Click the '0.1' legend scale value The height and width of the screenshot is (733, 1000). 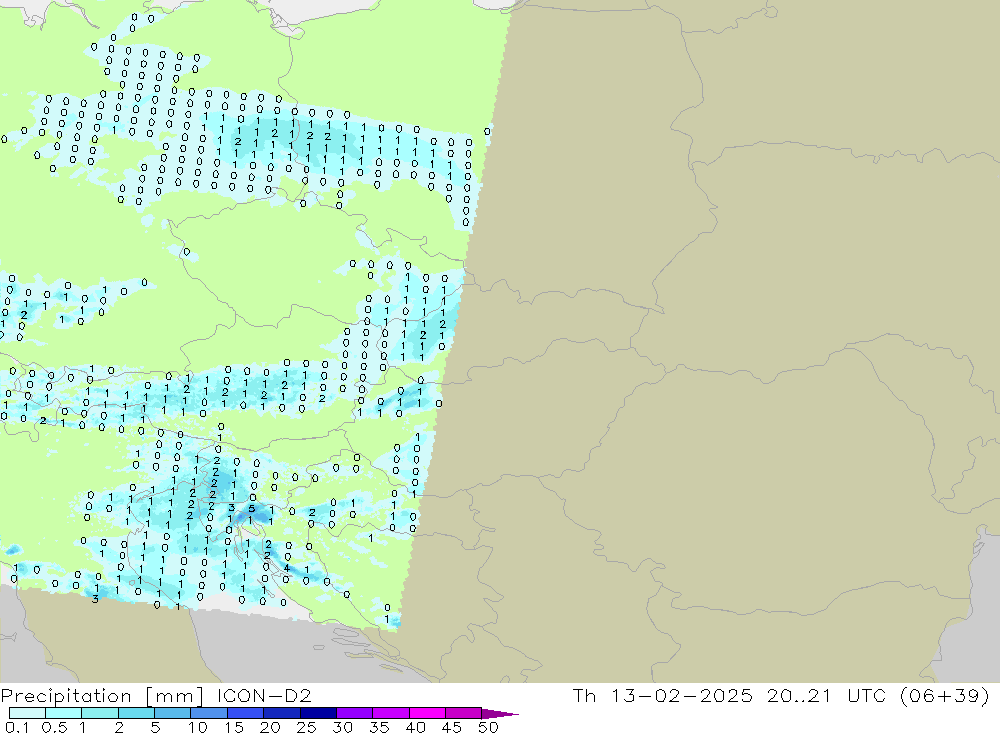[17, 727]
